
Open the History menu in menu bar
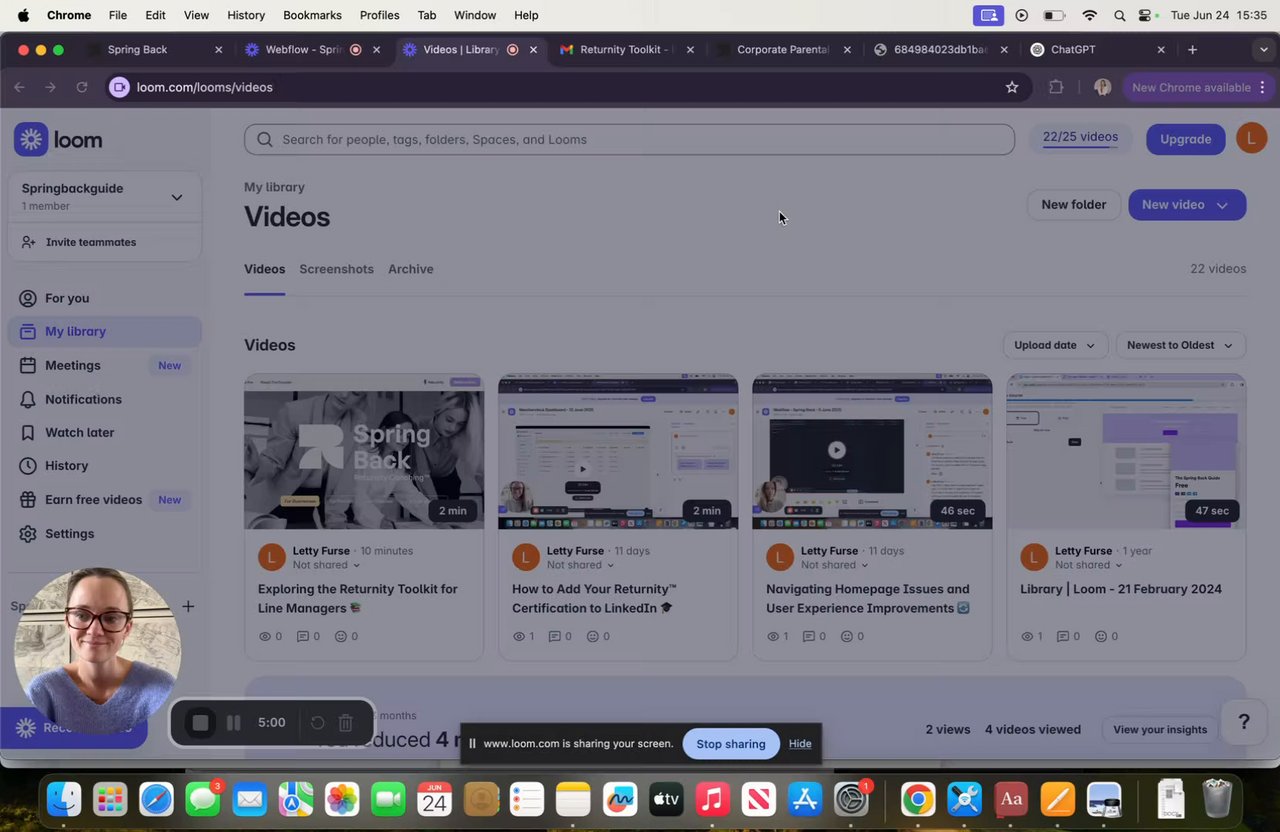pyautogui.click(x=246, y=15)
